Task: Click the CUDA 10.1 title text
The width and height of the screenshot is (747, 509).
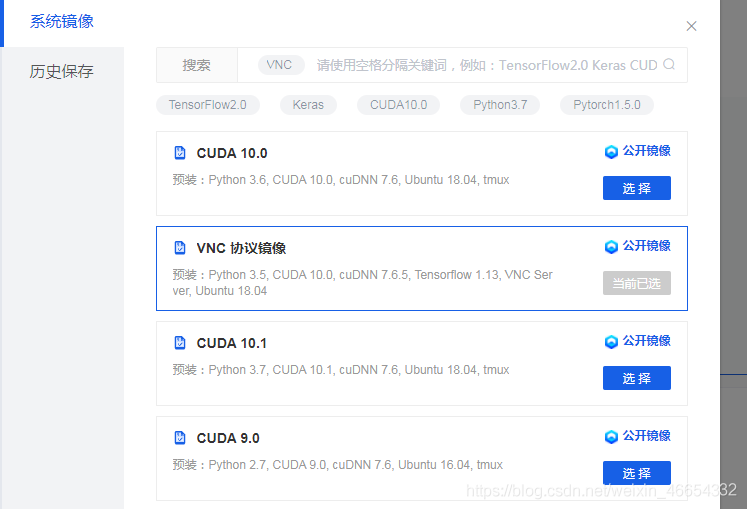Action: [x=232, y=343]
